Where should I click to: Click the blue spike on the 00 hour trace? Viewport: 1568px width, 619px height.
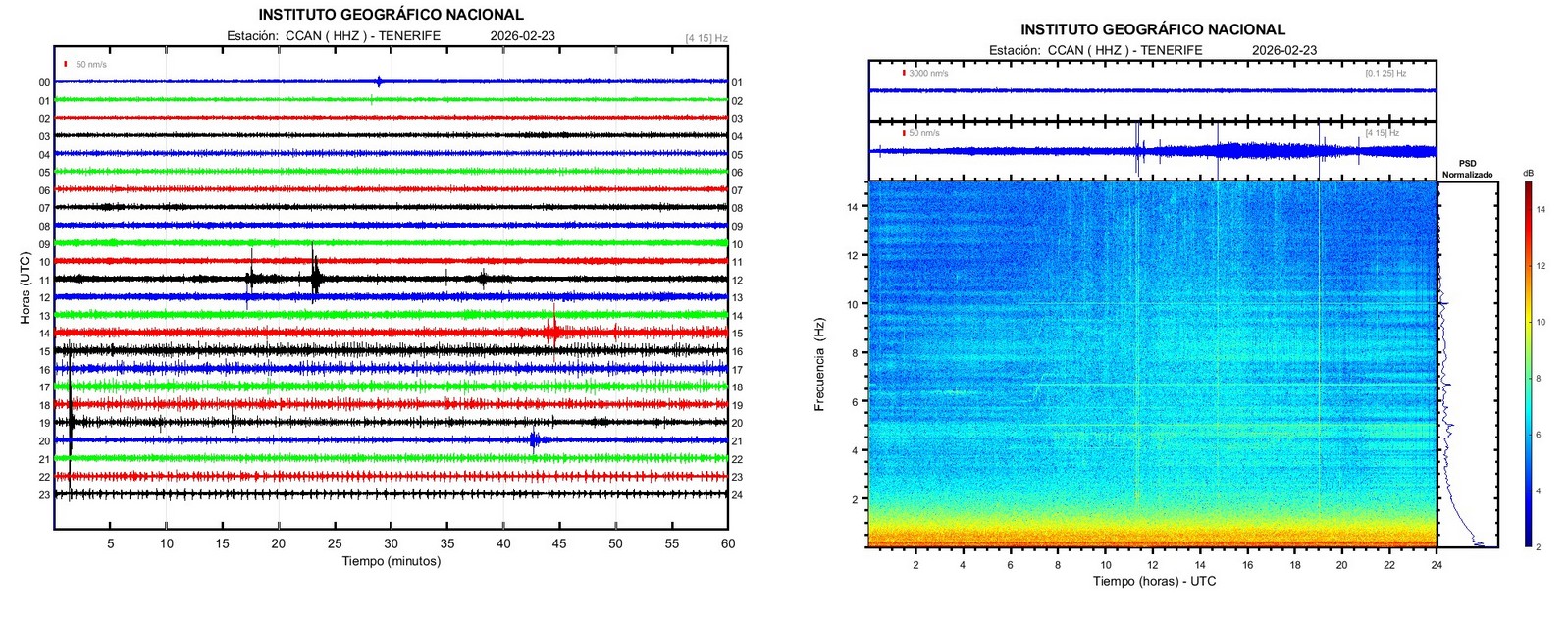click(379, 81)
